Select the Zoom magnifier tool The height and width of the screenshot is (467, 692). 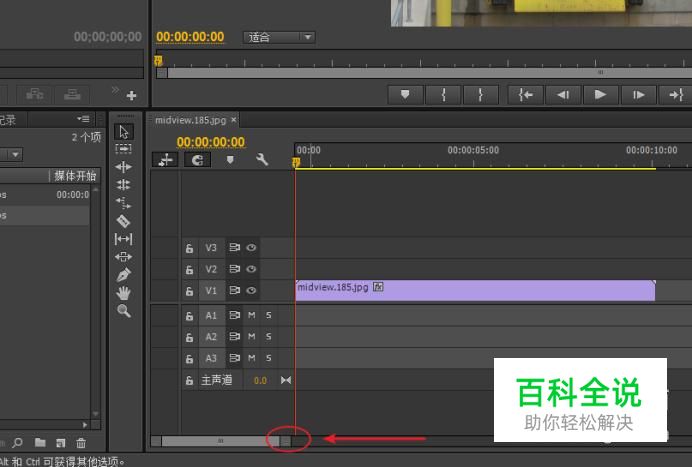[124, 311]
